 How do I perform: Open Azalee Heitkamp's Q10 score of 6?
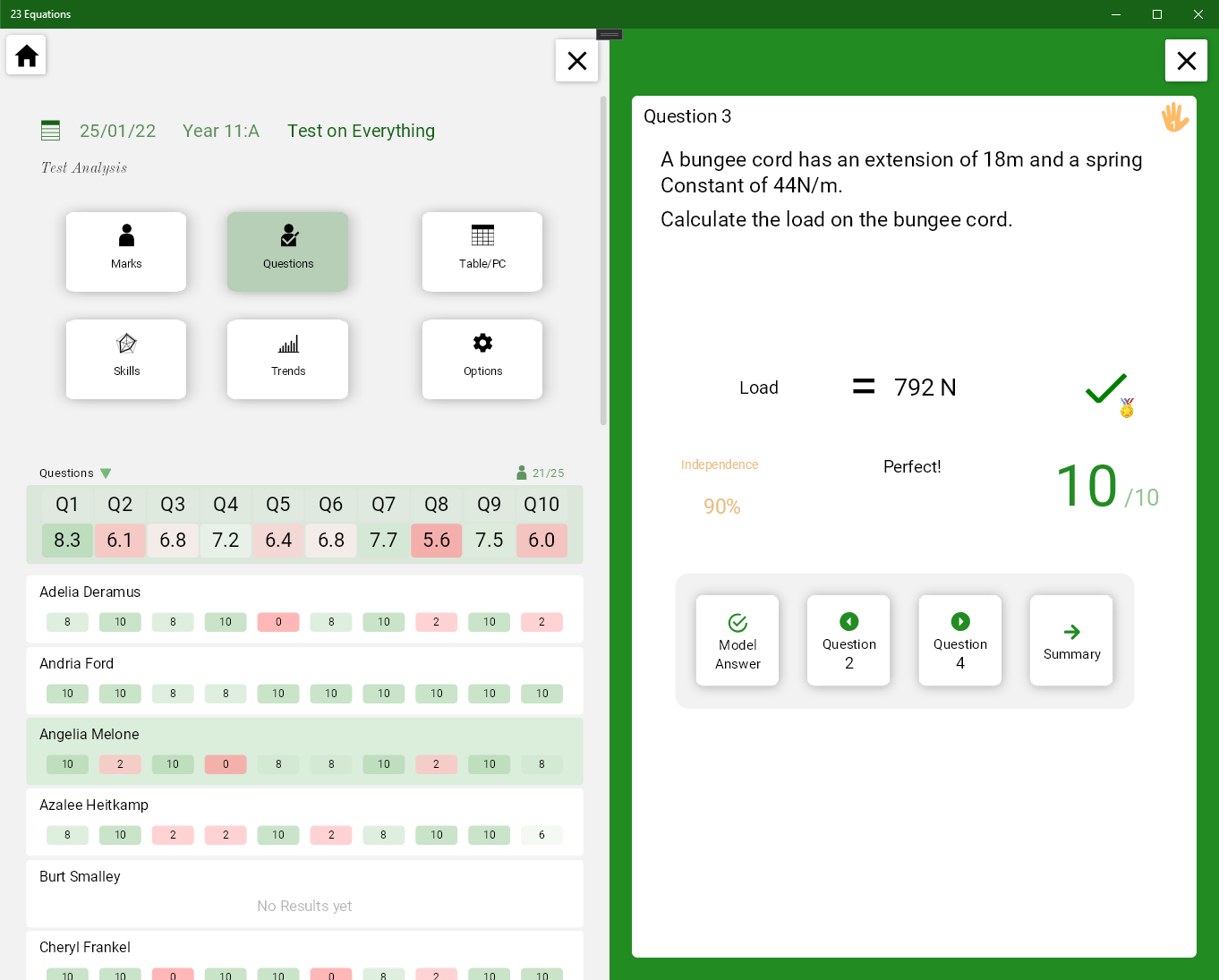pyautogui.click(x=541, y=835)
